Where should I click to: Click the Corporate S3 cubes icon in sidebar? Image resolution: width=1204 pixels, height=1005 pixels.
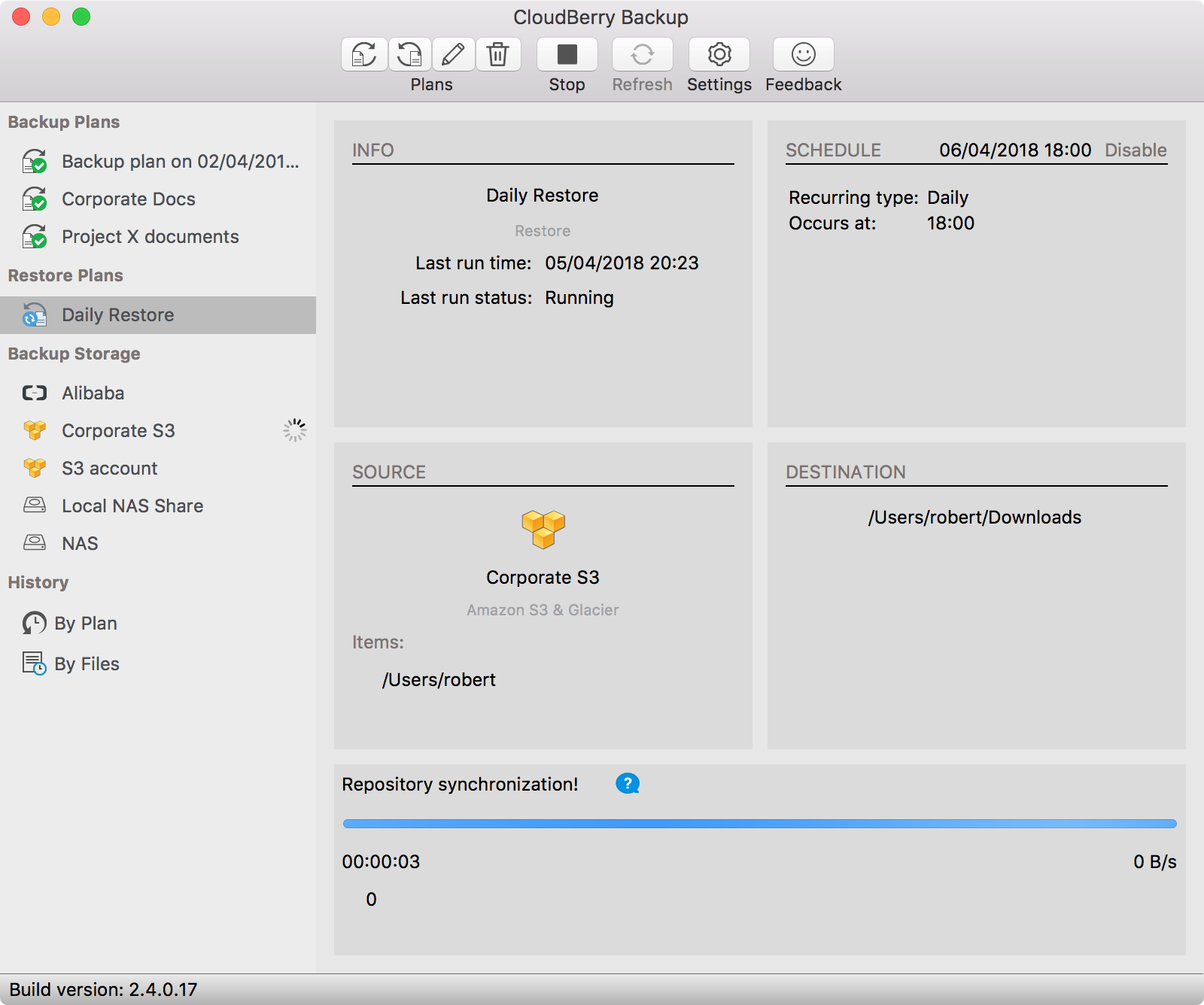coord(35,430)
